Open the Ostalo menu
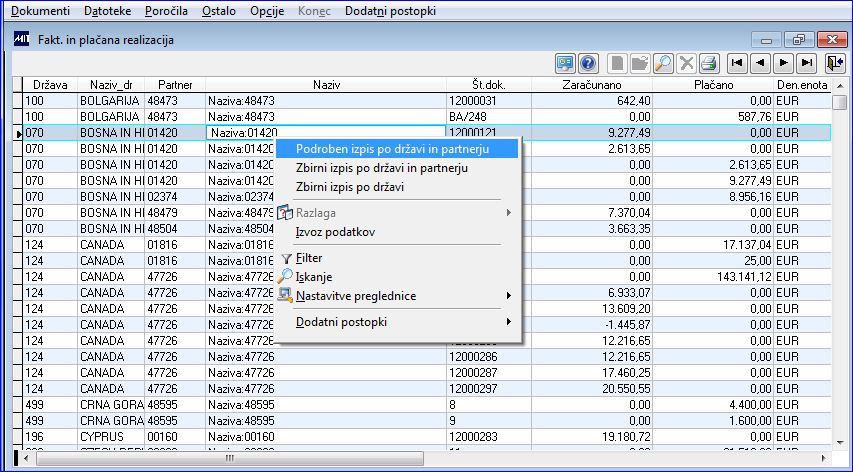Image resolution: width=853 pixels, height=472 pixels. tap(219, 11)
